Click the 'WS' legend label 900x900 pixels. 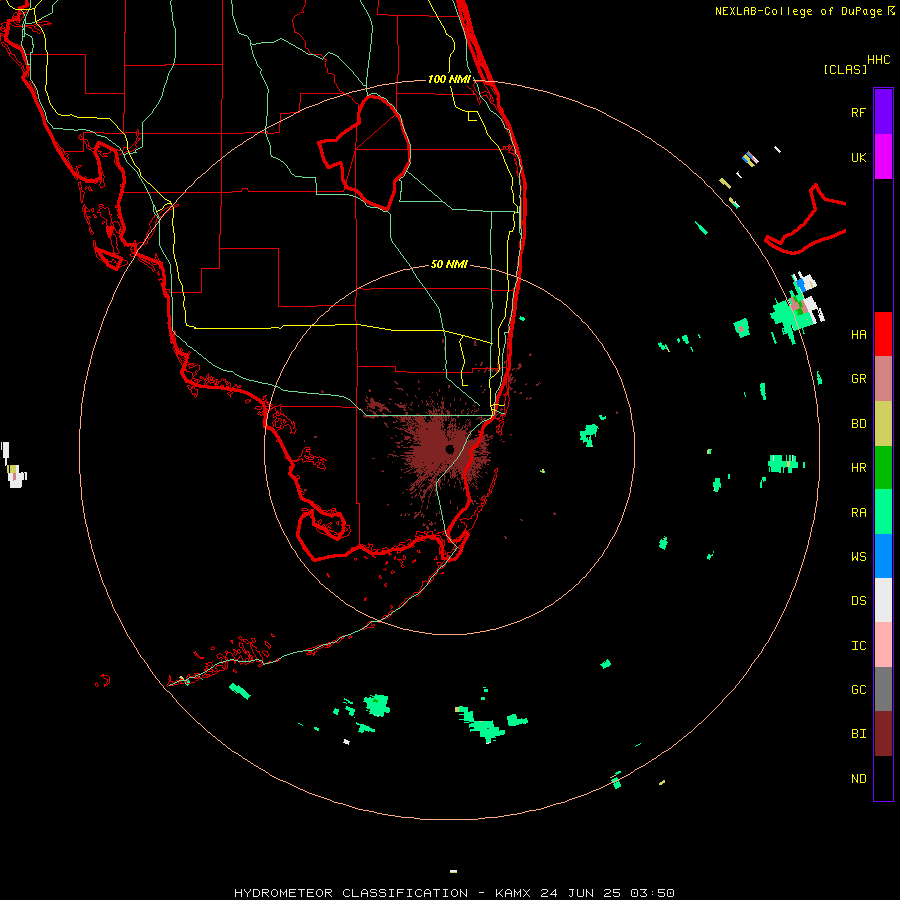point(858,557)
